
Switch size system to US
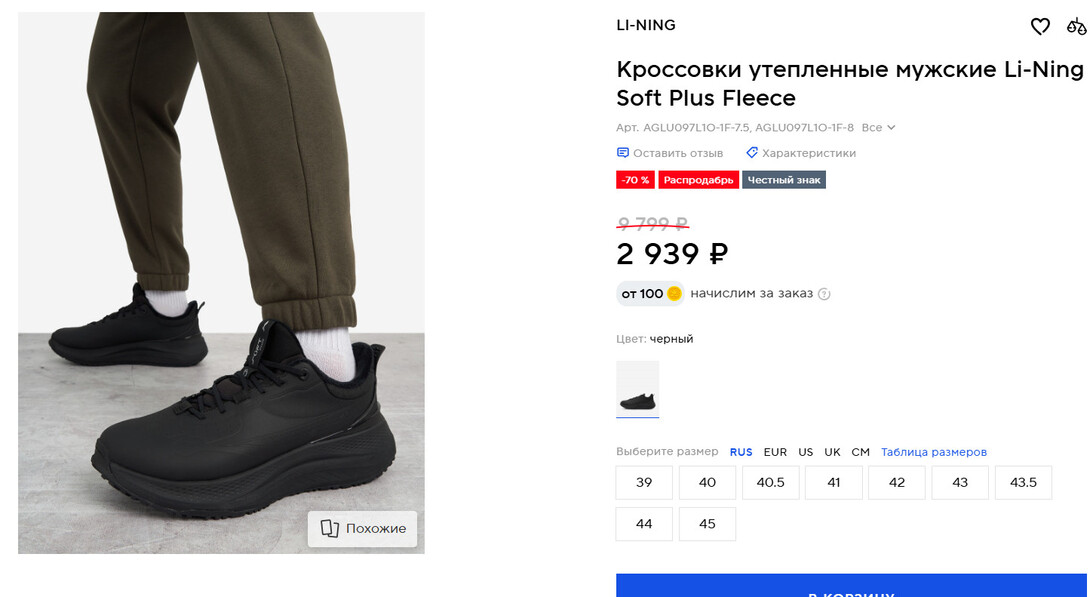point(805,452)
